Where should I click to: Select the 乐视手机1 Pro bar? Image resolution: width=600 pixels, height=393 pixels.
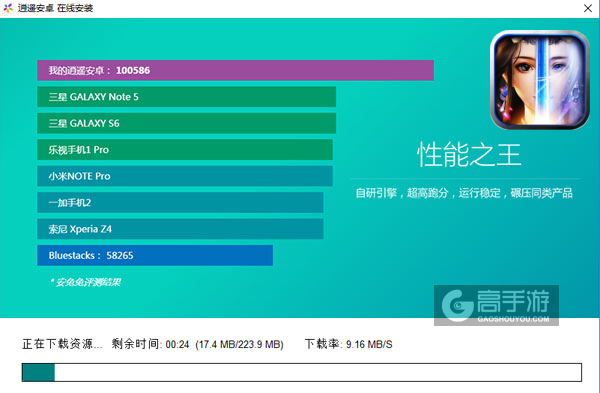pyautogui.click(x=185, y=150)
